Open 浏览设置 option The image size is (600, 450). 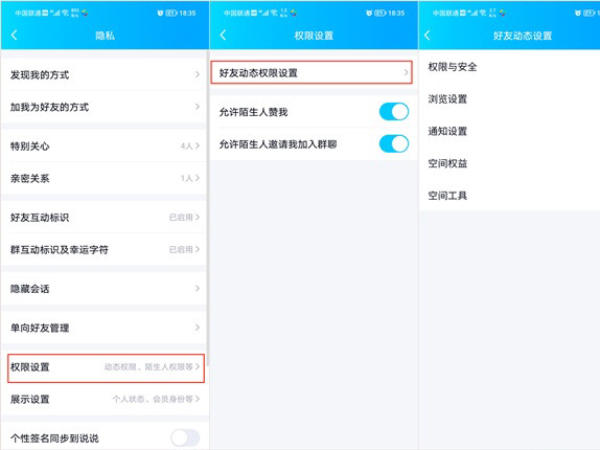coord(448,99)
